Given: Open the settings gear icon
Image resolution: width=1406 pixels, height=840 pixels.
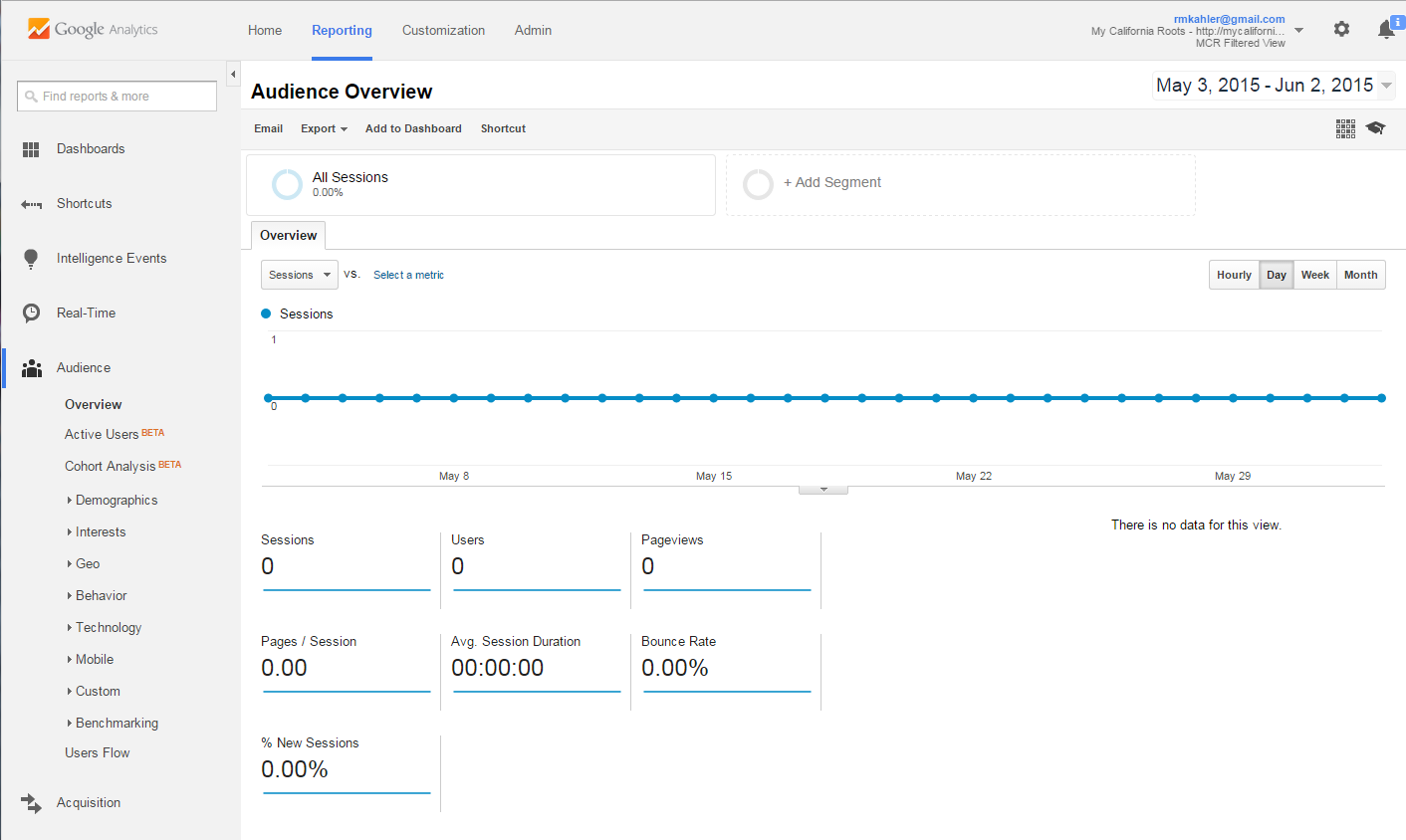Looking at the screenshot, I should point(1341,29).
